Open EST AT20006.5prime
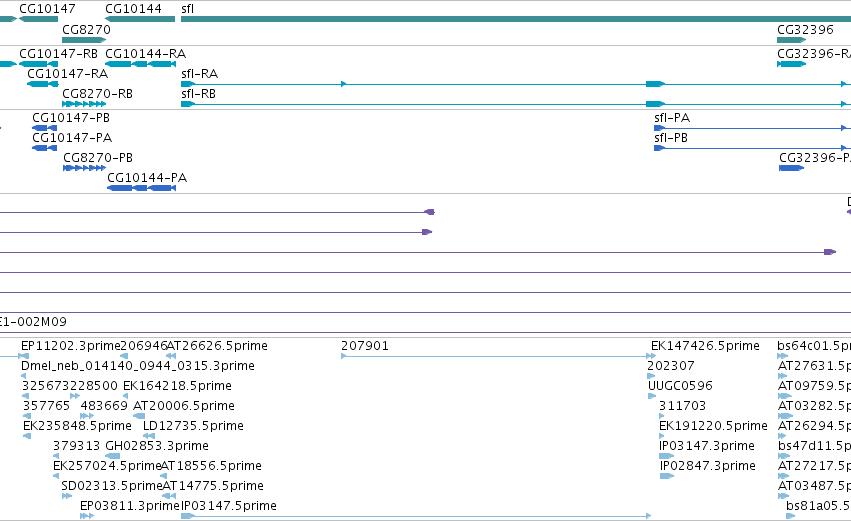Screen dimensions: 851x521 (183, 406)
